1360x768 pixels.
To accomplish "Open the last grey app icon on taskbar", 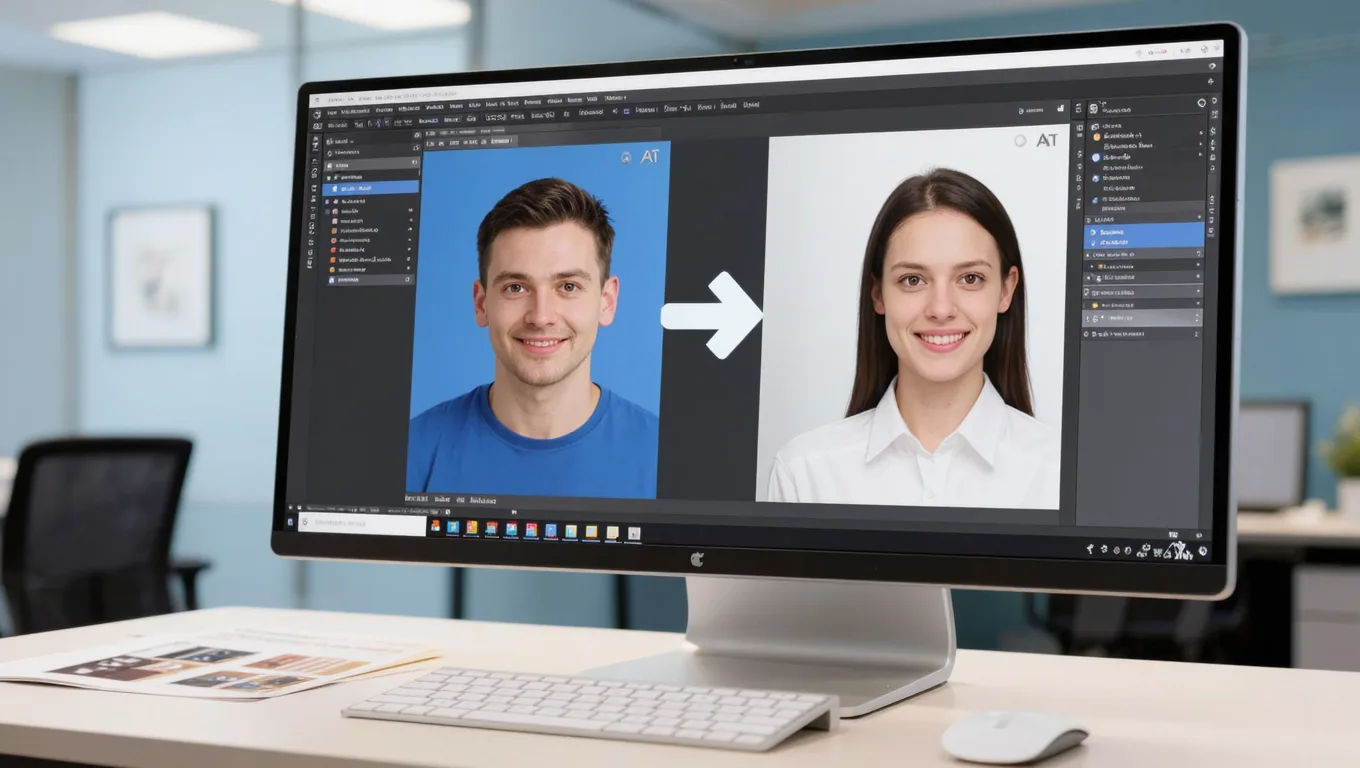I will (633, 534).
